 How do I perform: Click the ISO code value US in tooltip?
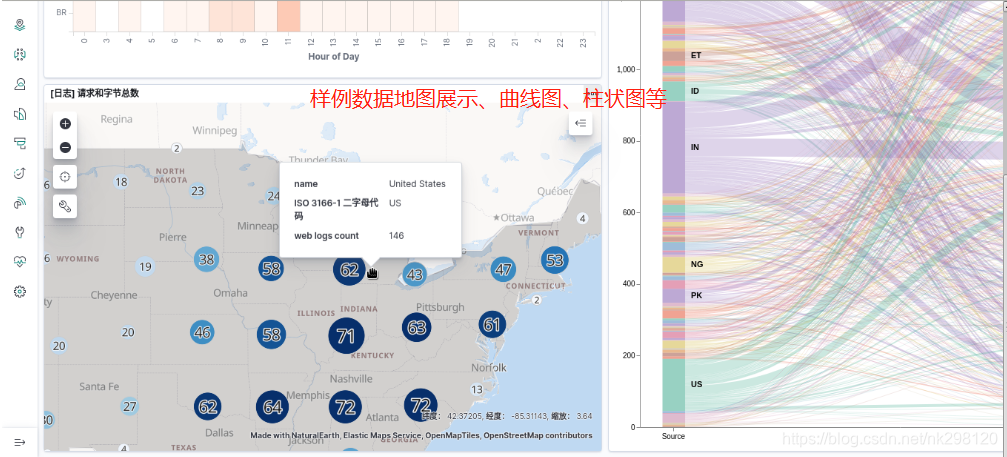coord(395,203)
